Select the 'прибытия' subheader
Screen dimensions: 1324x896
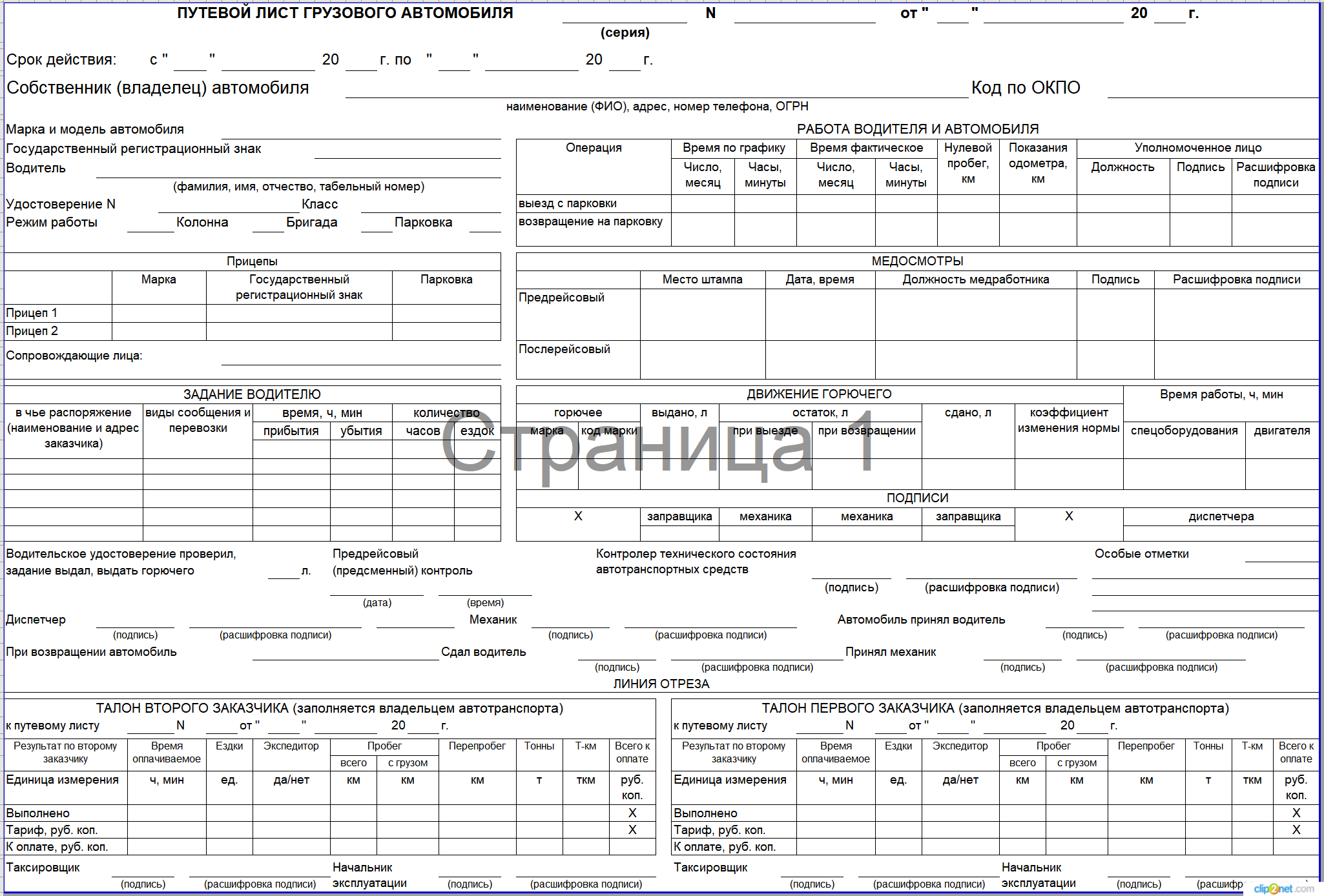291,431
